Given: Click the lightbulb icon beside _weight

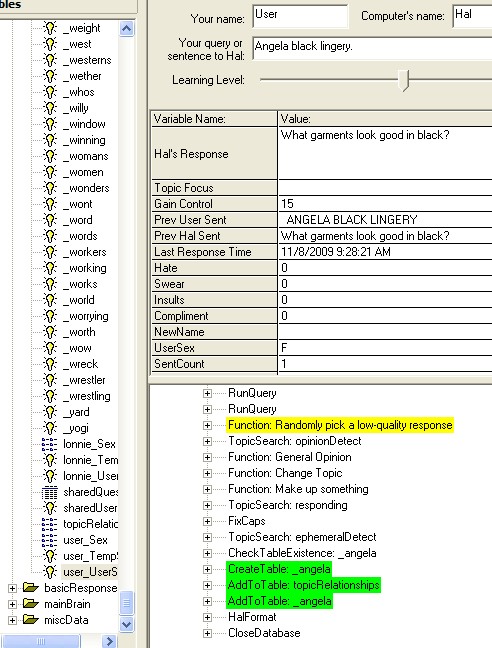Looking at the screenshot, I should pos(50,28).
